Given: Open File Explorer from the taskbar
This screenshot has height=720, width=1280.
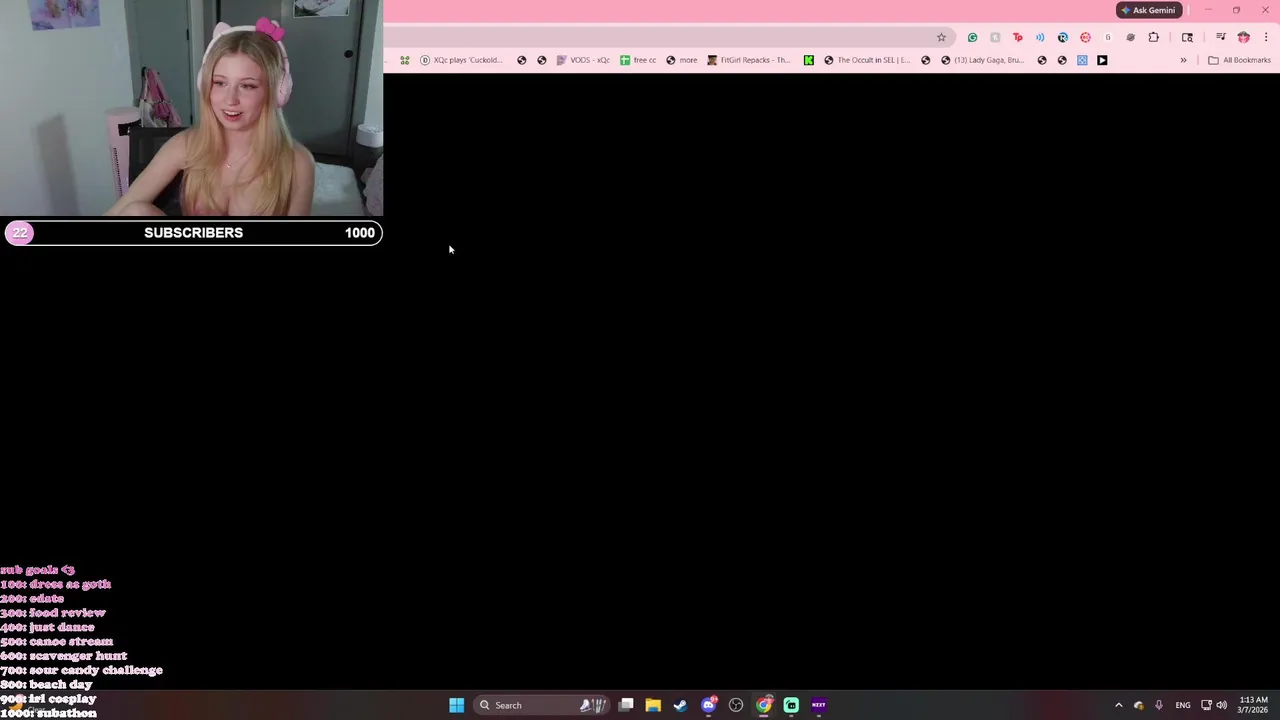Looking at the screenshot, I should (653, 705).
